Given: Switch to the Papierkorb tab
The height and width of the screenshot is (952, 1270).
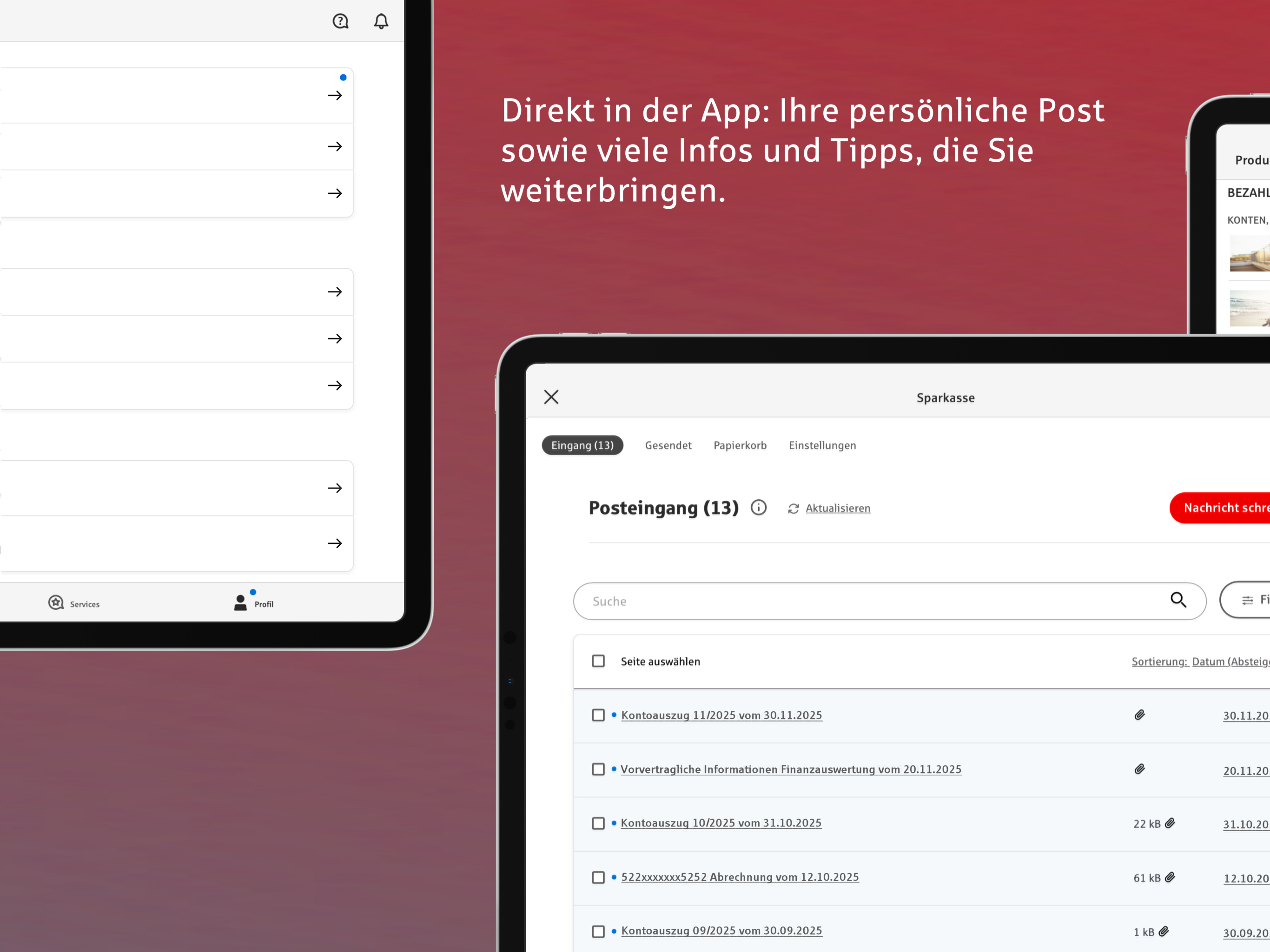Looking at the screenshot, I should (x=740, y=445).
